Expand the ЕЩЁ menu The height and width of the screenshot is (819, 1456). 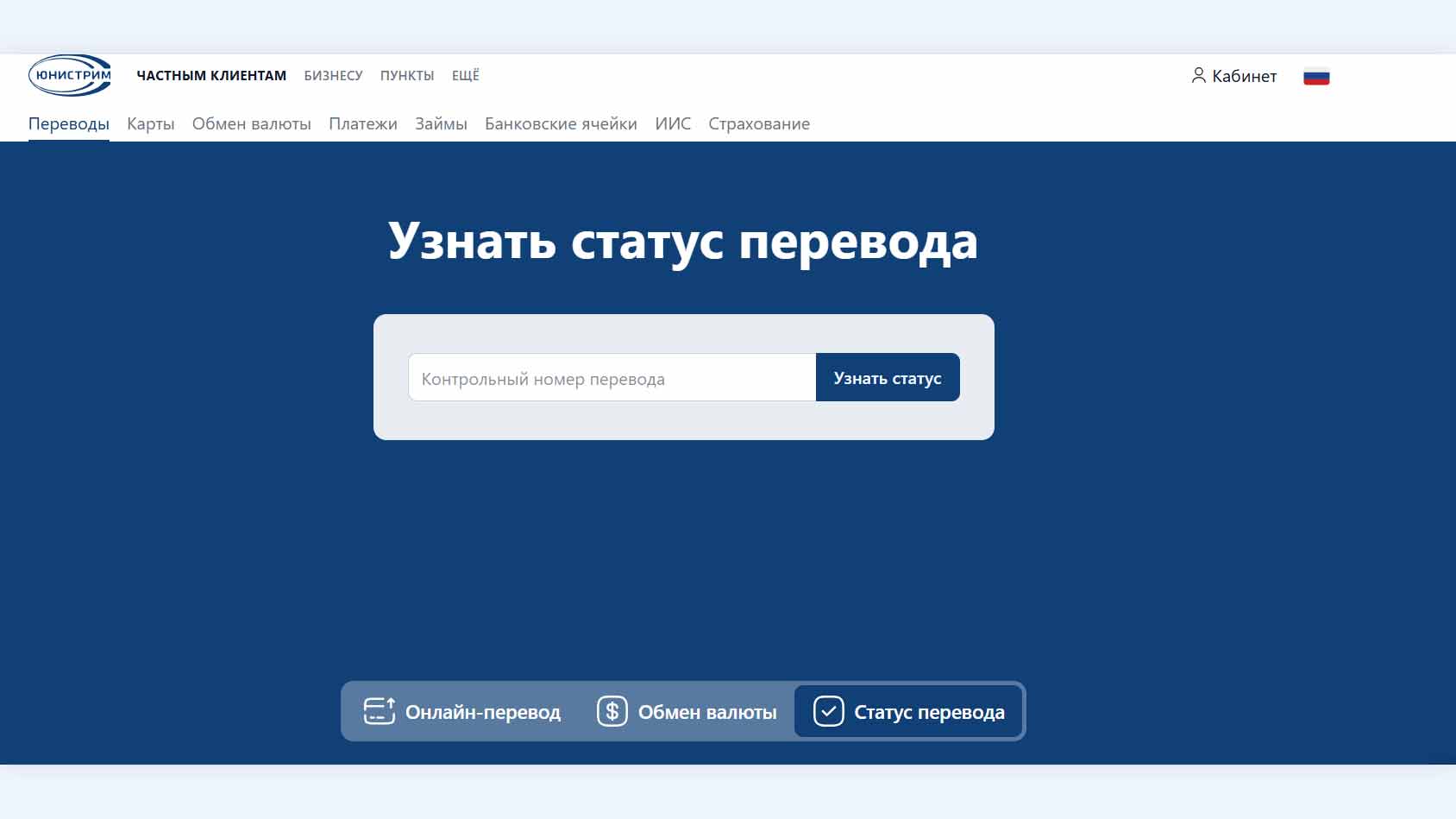click(466, 75)
